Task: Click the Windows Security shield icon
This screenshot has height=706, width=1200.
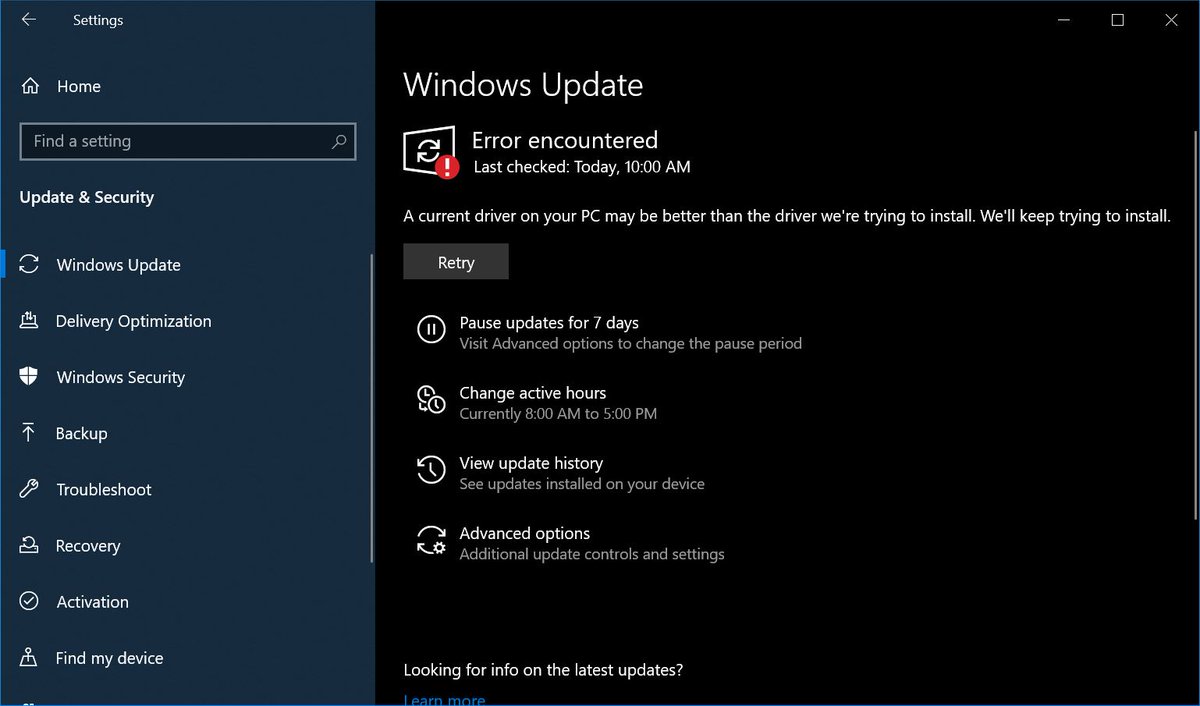Action: [x=29, y=377]
